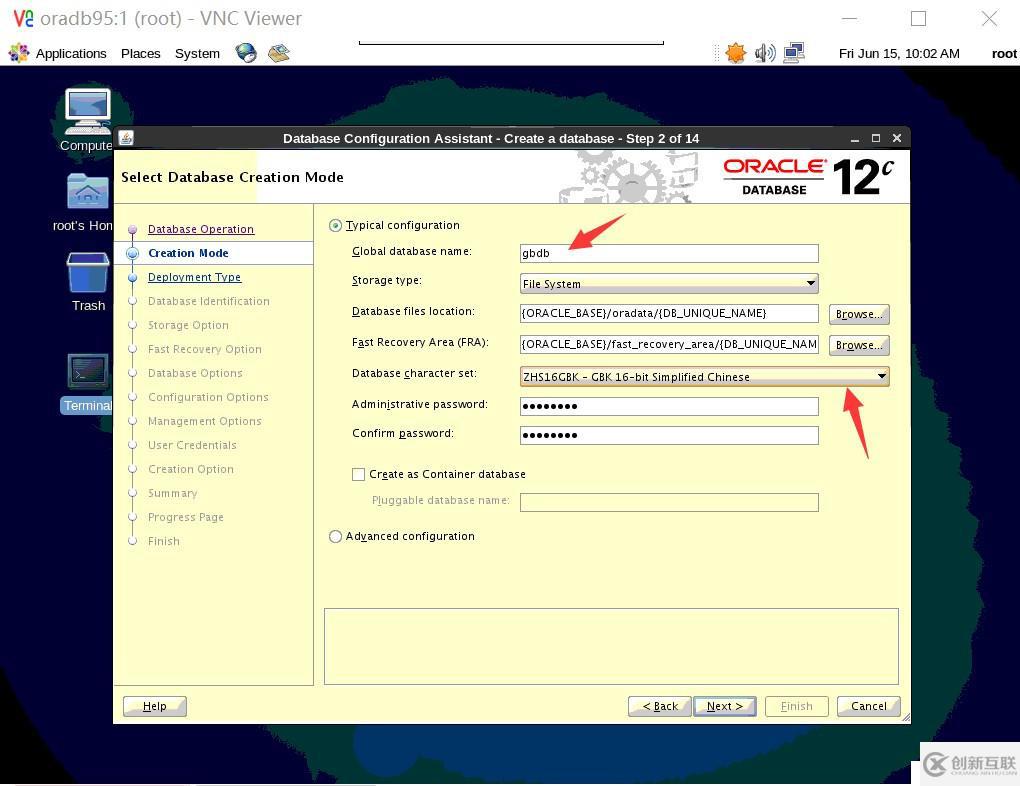Minimize the VNC Viewer window
This screenshot has height=786, width=1020.
[850, 18]
